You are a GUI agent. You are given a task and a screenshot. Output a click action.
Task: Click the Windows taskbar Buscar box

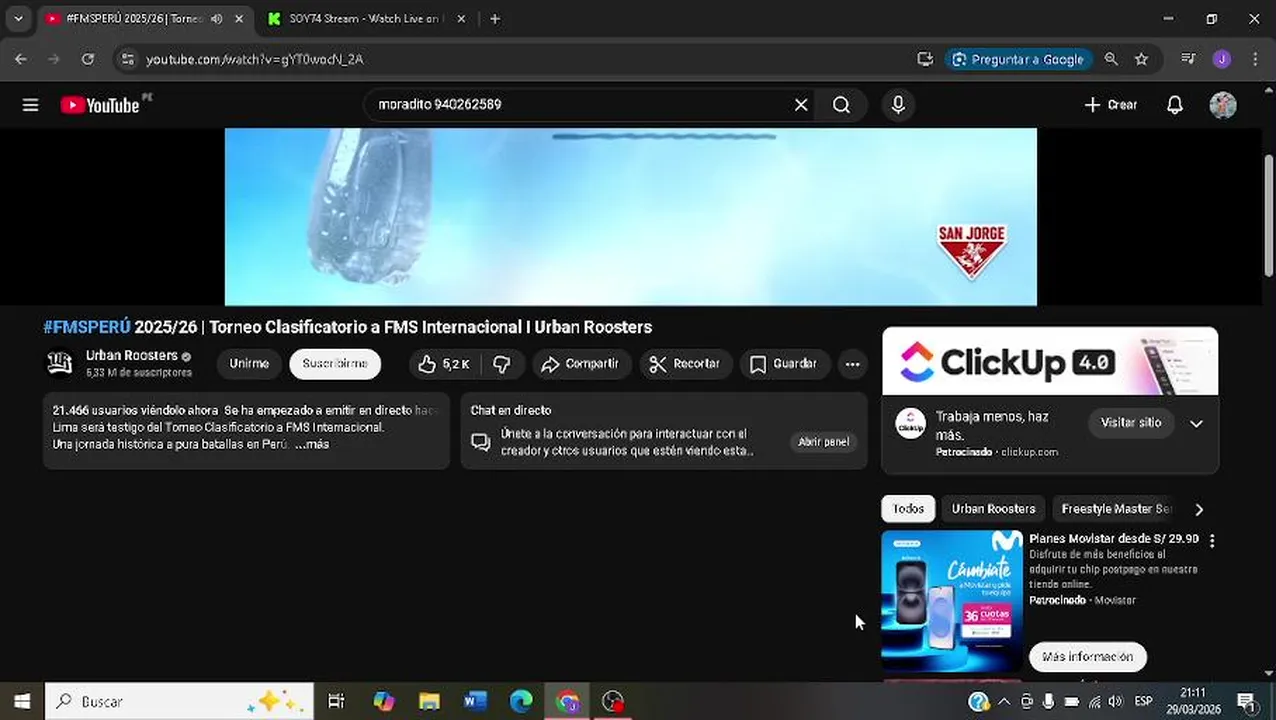tap(180, 701)
